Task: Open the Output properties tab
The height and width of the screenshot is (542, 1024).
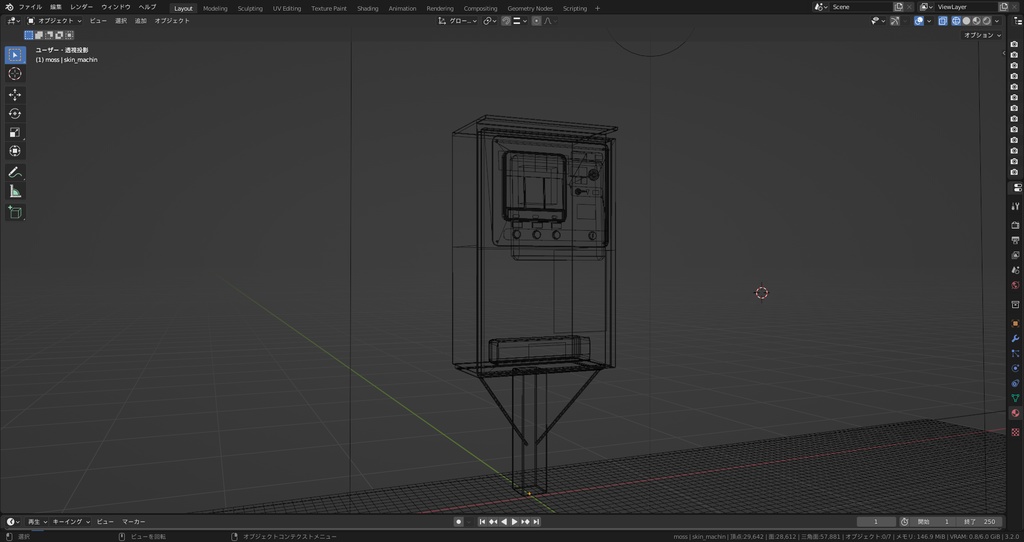Action: [1015, 240]
